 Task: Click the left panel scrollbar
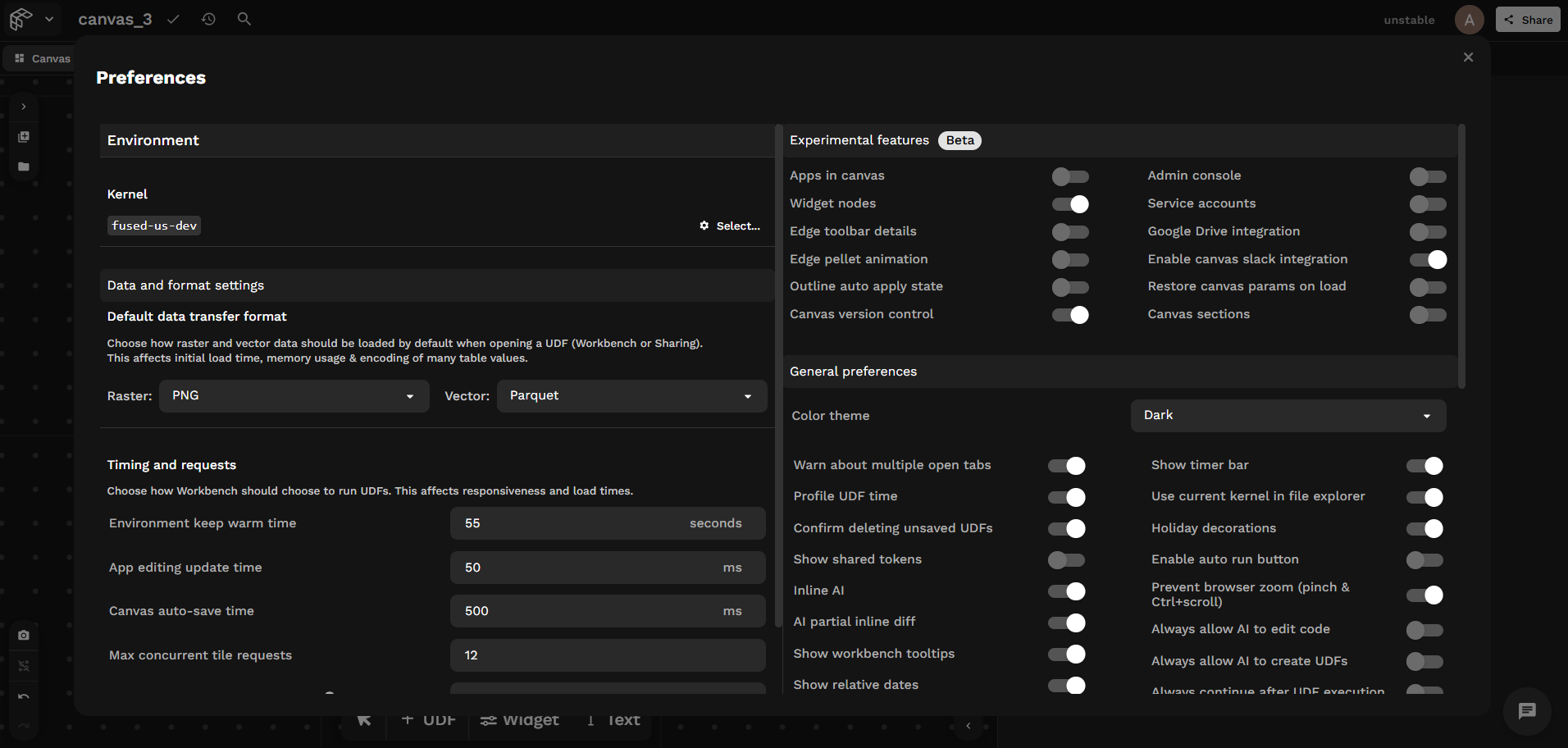click(x=778, y=376)
